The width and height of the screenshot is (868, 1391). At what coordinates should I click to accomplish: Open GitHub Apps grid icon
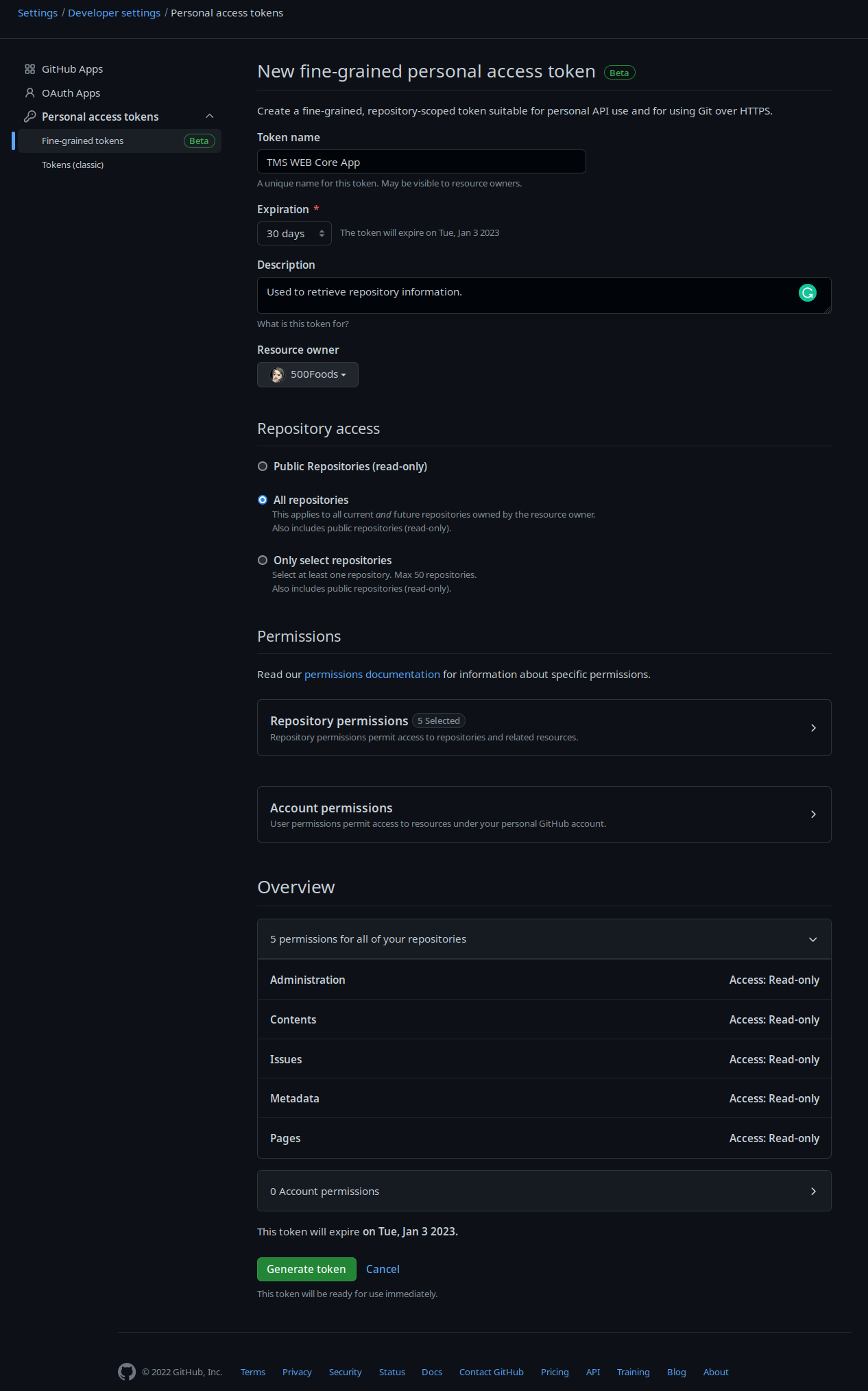pyautogui.click(x=29, y=69)
